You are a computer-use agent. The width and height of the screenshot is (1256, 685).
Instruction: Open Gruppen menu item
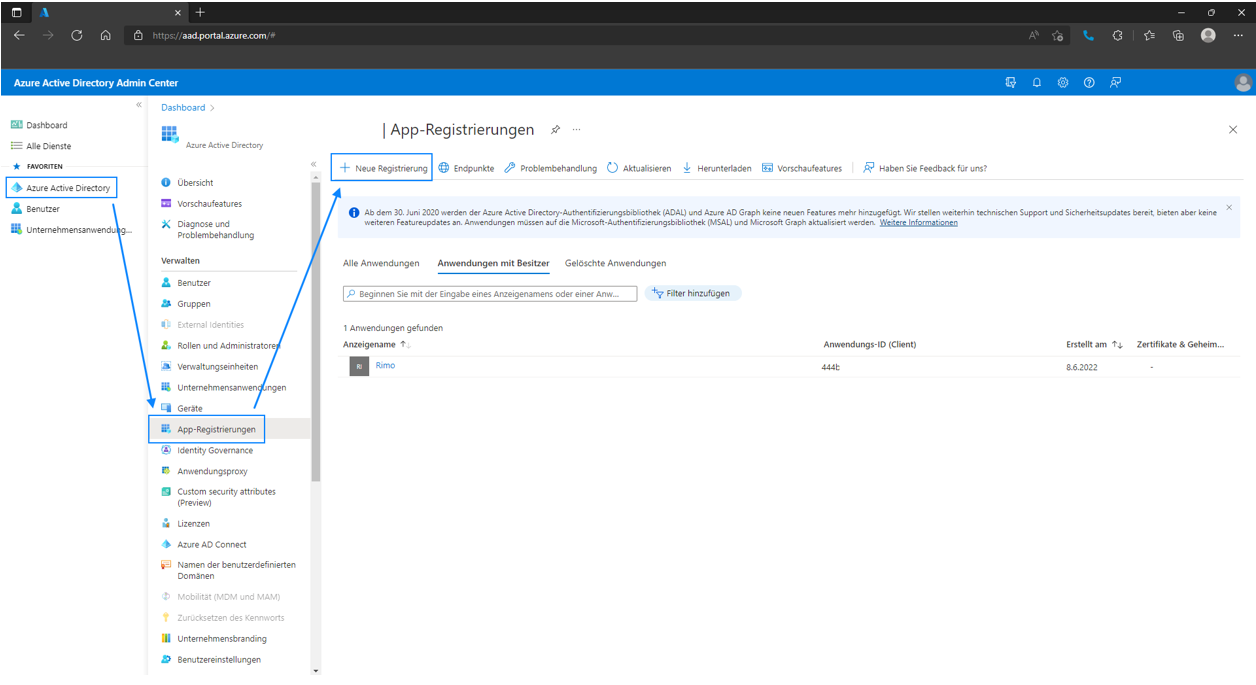[186, 304]
